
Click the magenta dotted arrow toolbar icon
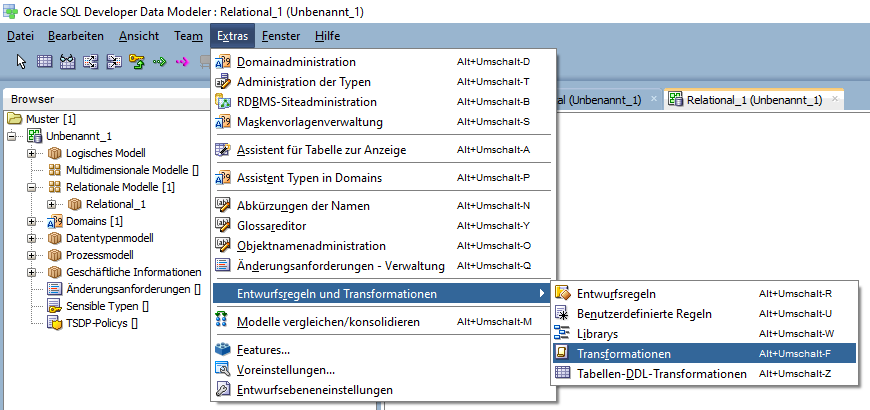click(x=183, y=62)
